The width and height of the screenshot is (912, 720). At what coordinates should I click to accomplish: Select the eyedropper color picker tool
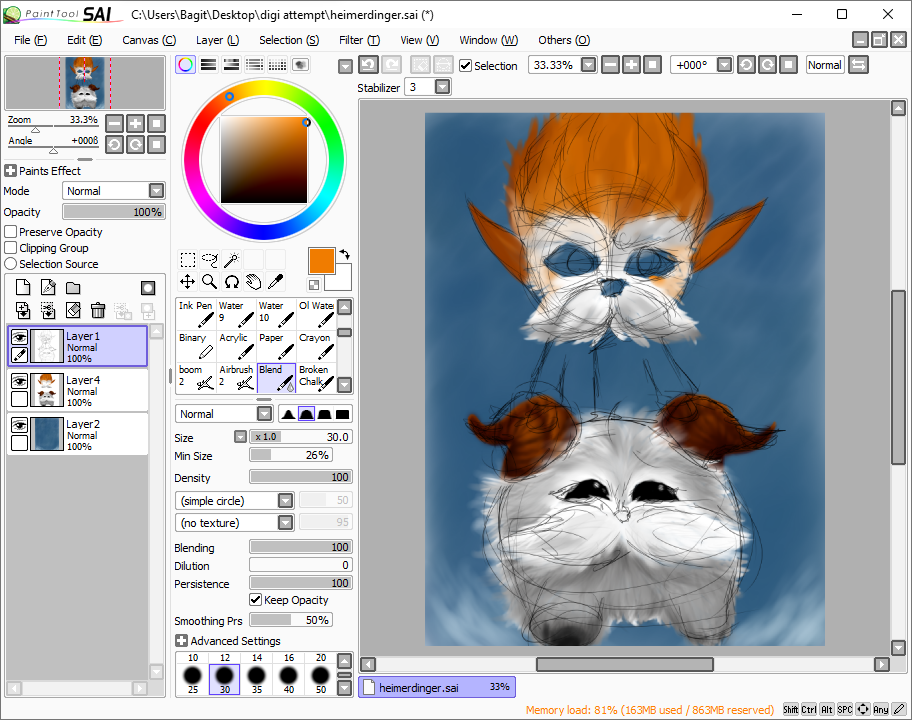click(276, 282)
